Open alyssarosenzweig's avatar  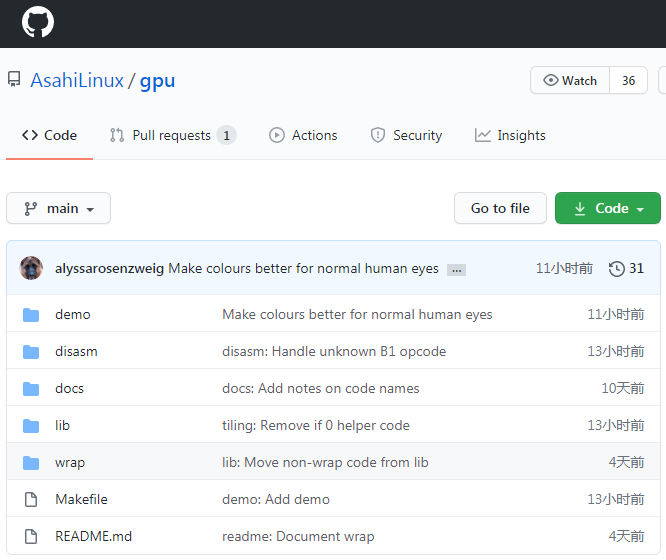tap(31, 268)
